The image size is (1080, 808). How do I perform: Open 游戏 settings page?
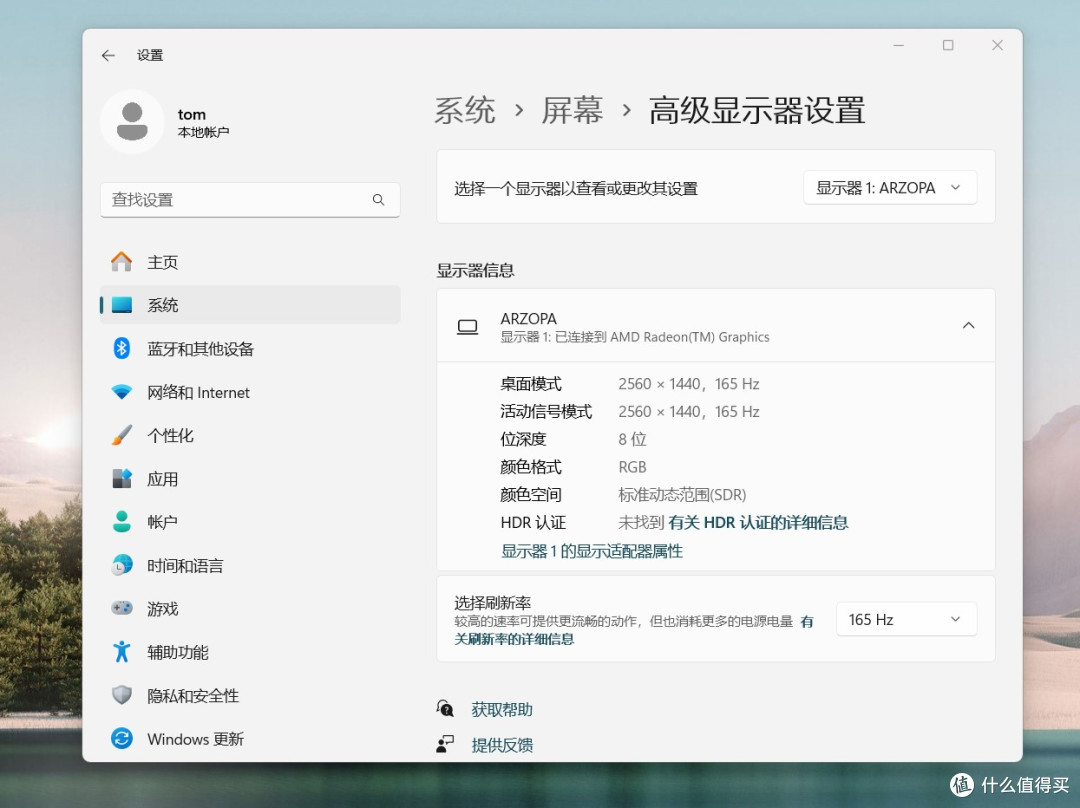click(x=250, y=608)
